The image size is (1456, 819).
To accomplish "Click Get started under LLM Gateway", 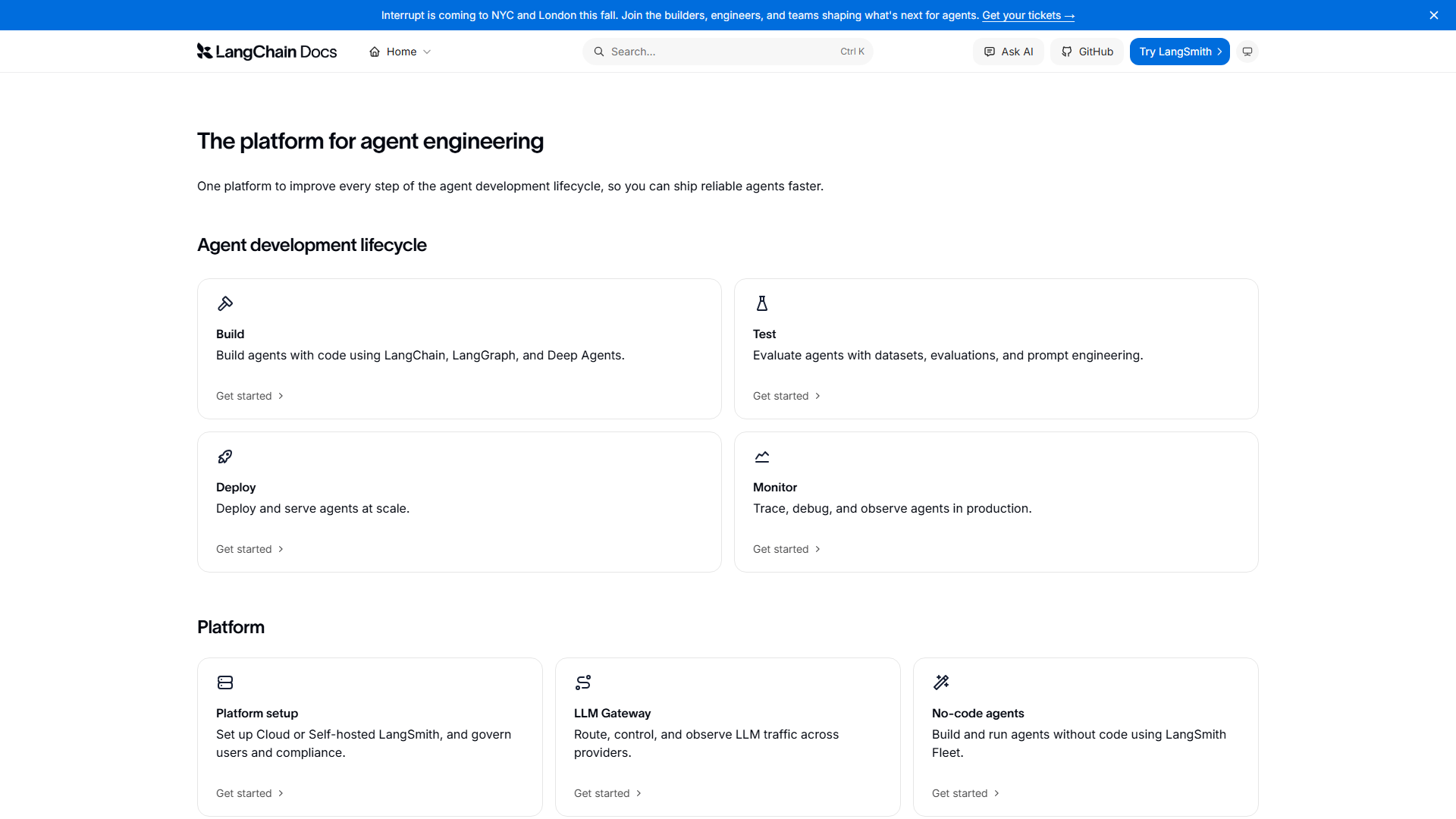I will click(x=607, y=793).
